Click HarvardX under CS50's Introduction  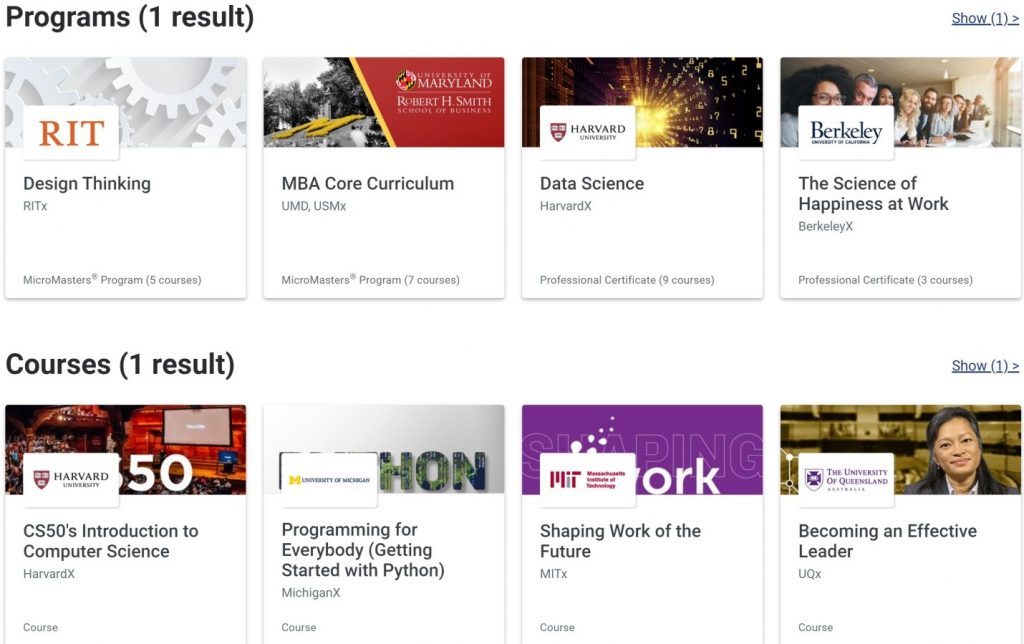[49, 573]
